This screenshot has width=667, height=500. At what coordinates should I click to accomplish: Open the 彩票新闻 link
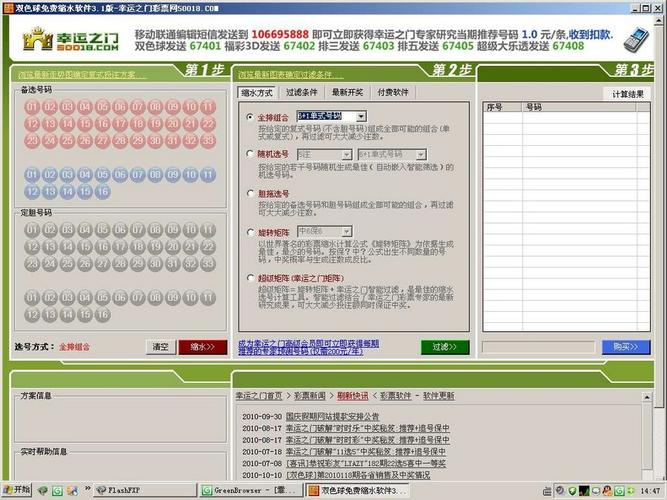point(310,396)
